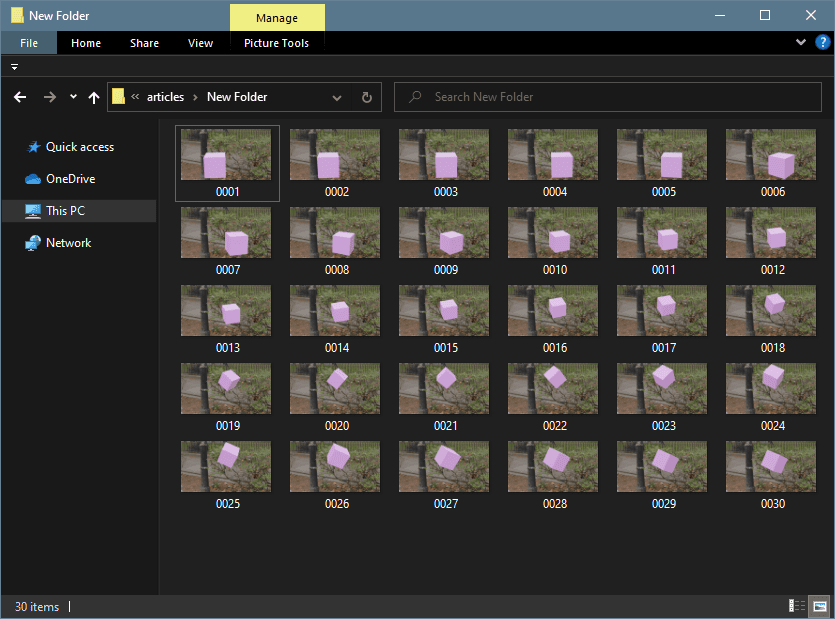This screenshot has height=619, width=835.
Task: Expand the address bar history dropdown
Action: click(x=337, y=97)
